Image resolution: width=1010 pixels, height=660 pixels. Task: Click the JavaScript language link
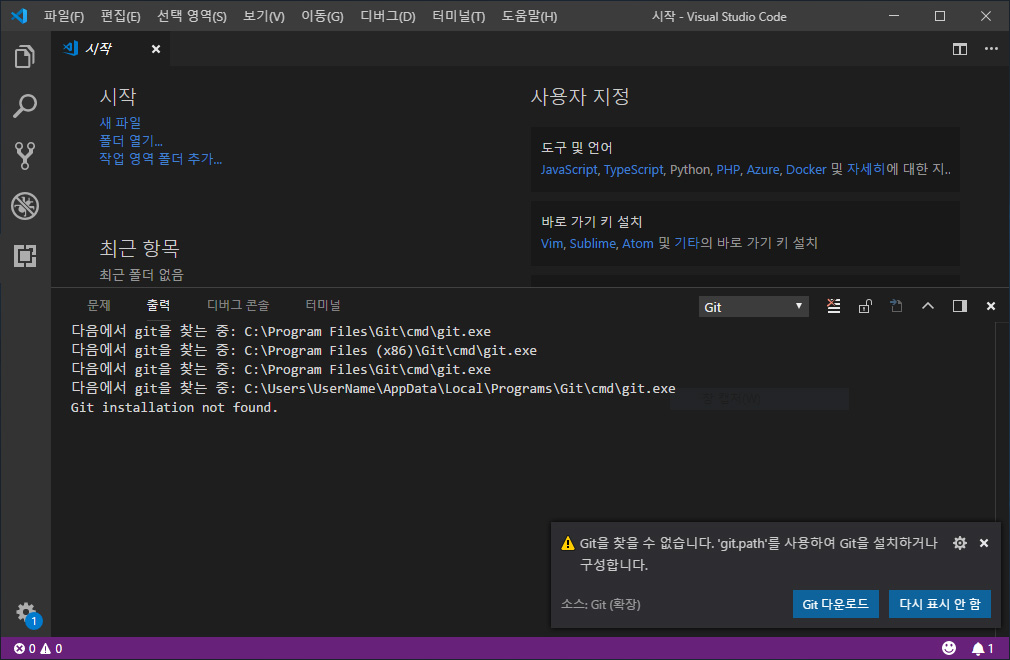[x=569, y=169]
